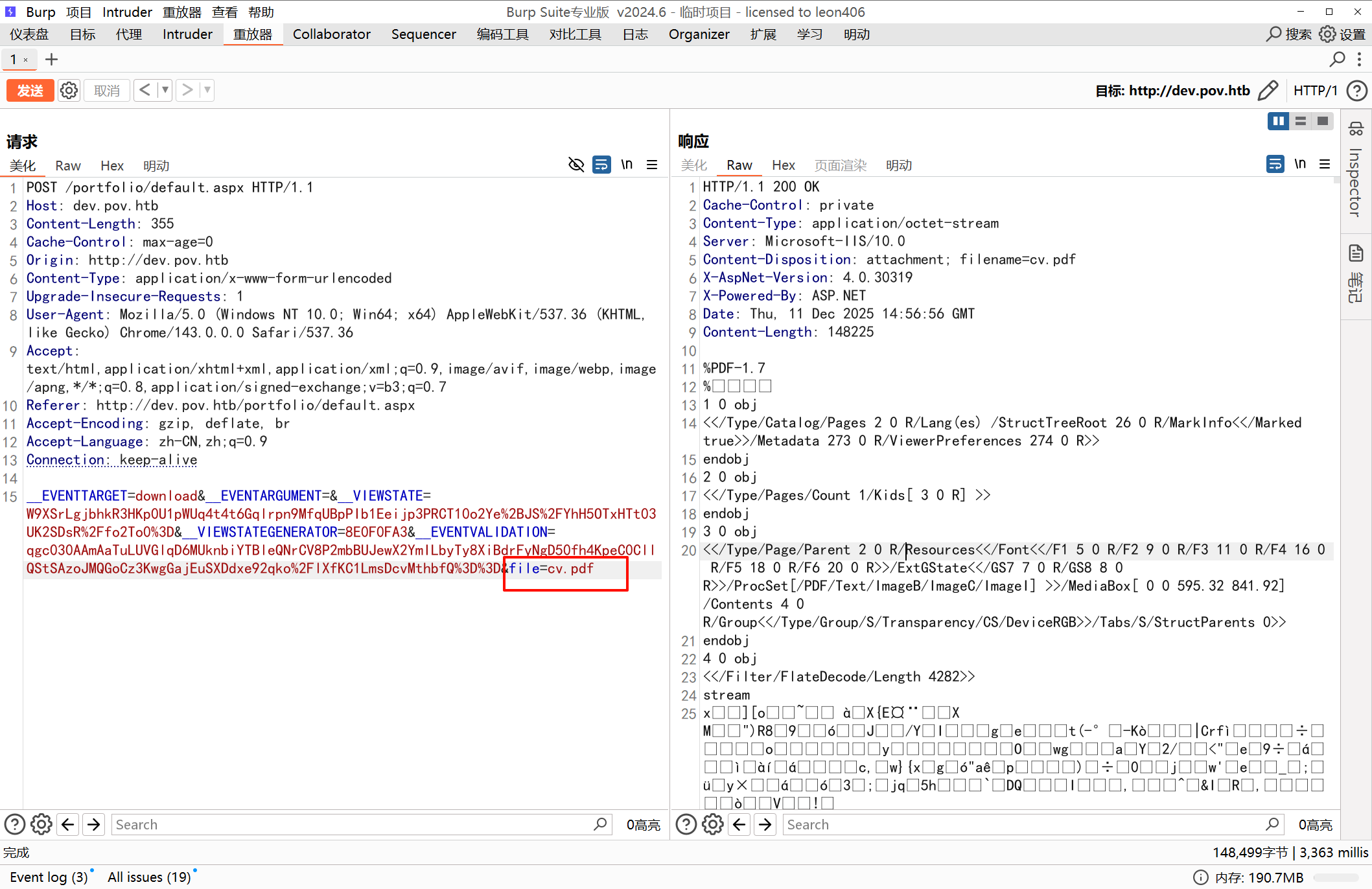
Task: Edit target with the pencil icon
Action: (1268, 91)
